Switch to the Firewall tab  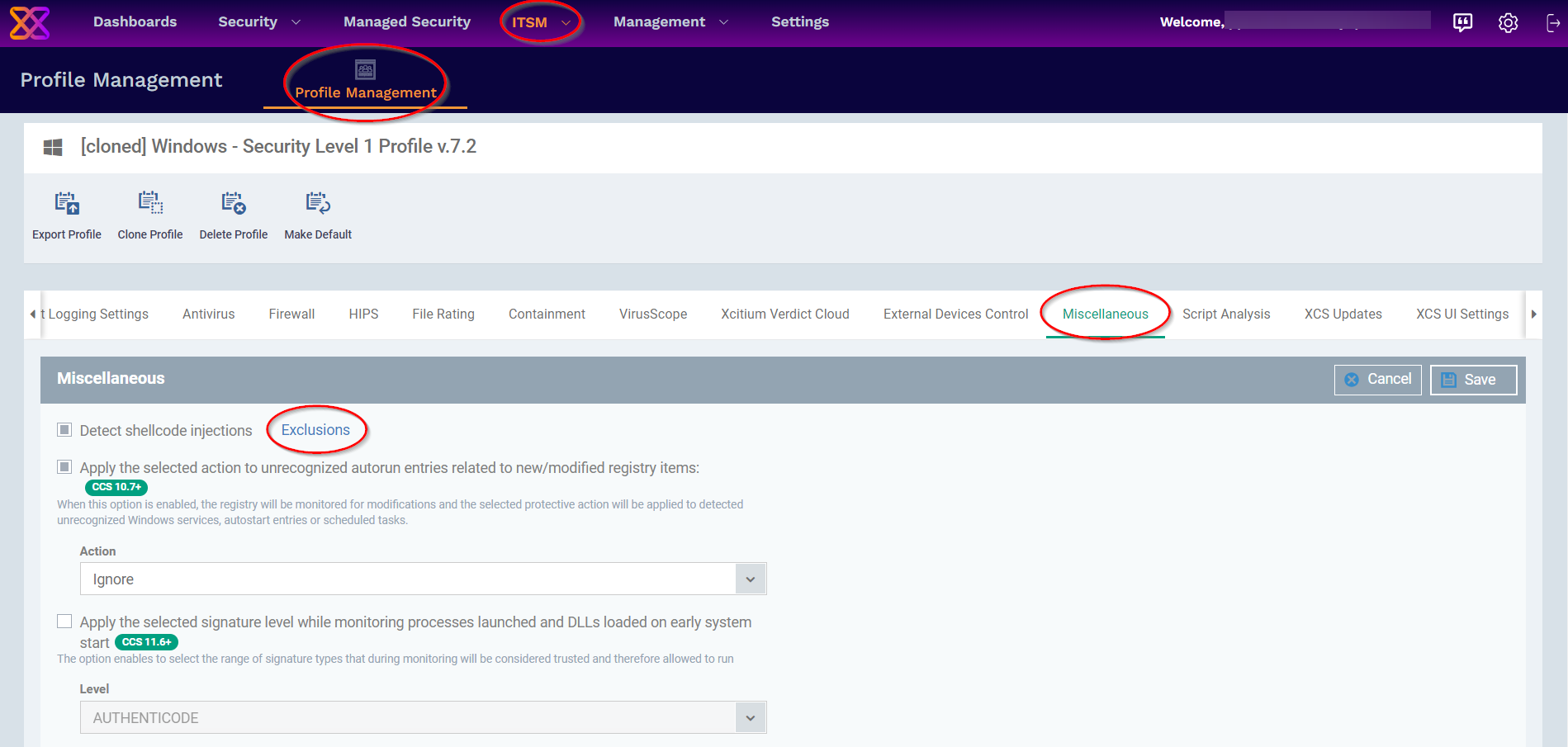point(291,314)
